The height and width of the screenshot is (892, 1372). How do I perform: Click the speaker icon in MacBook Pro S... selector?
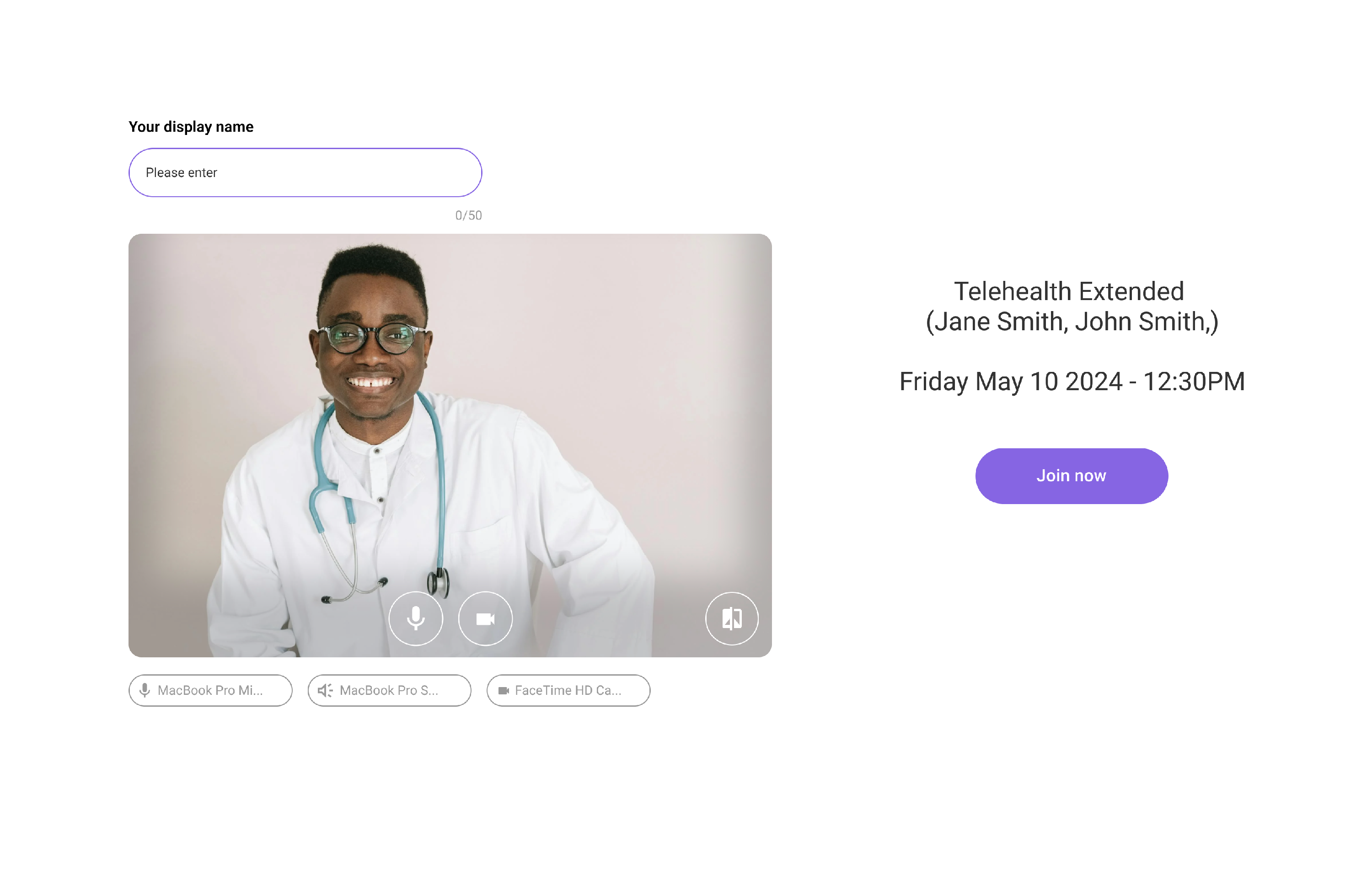pyautogui.click(x=325, y=690)
